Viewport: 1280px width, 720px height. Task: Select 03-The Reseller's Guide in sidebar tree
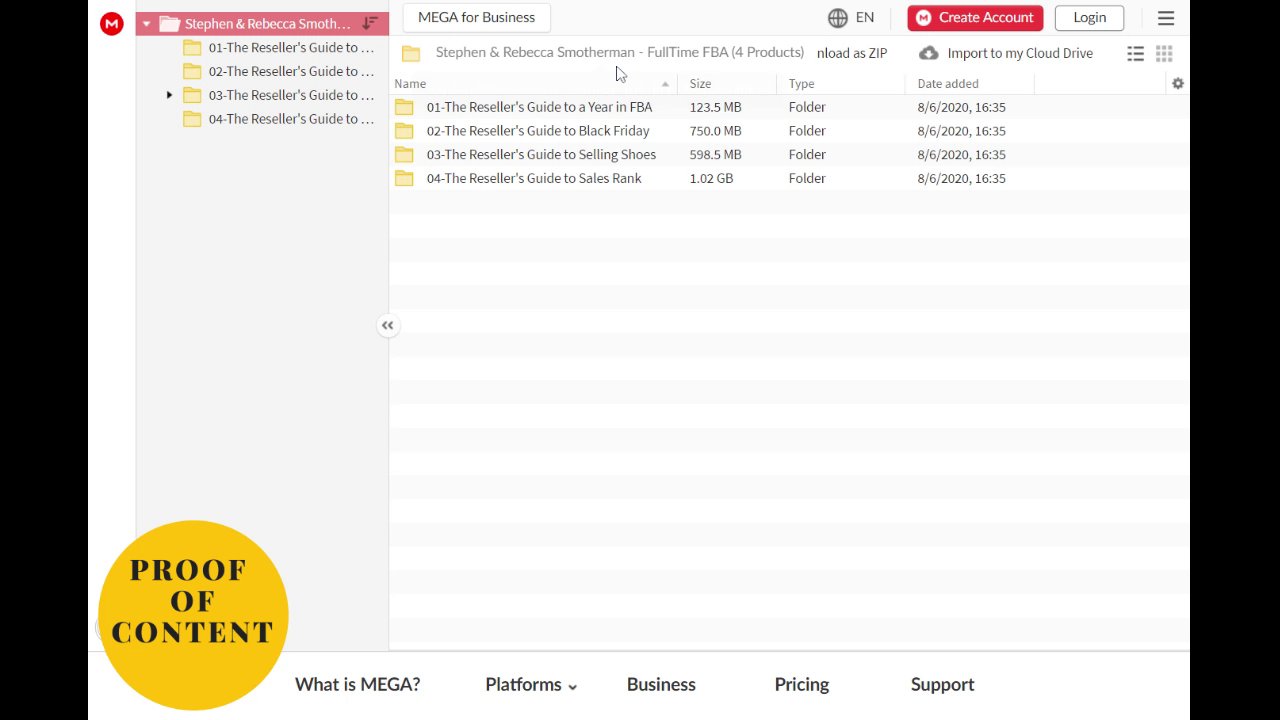point(291,96)
